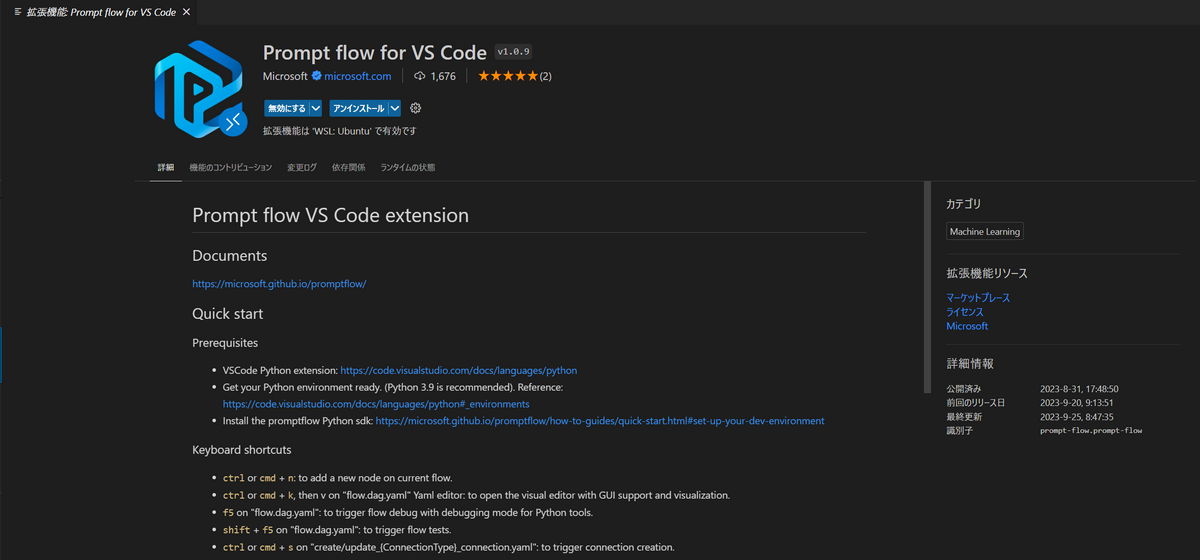Click the Documents heading
The image size is (1200, 560).
229,255
